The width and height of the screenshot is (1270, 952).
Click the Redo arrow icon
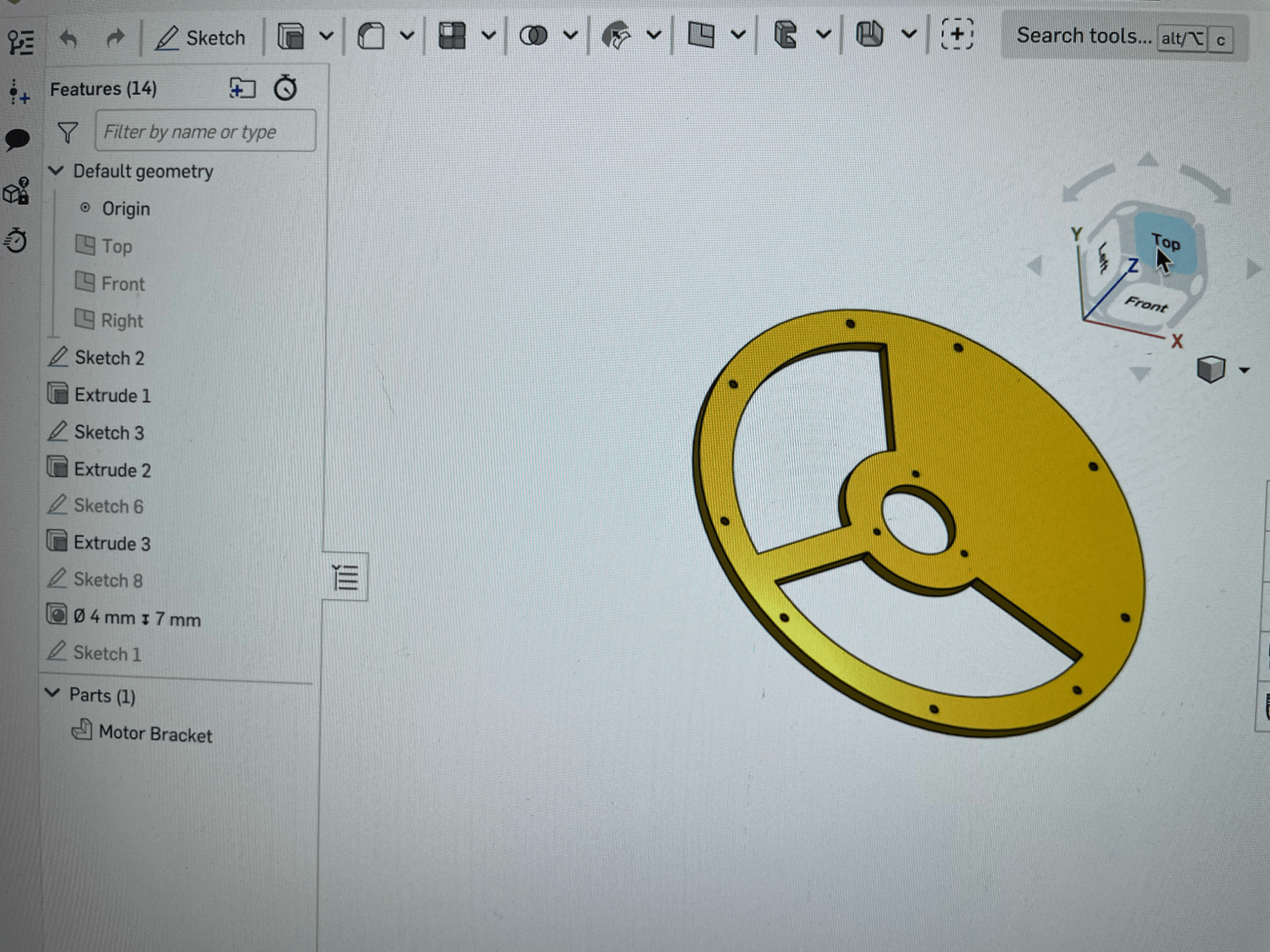click(x=115, y=39)
